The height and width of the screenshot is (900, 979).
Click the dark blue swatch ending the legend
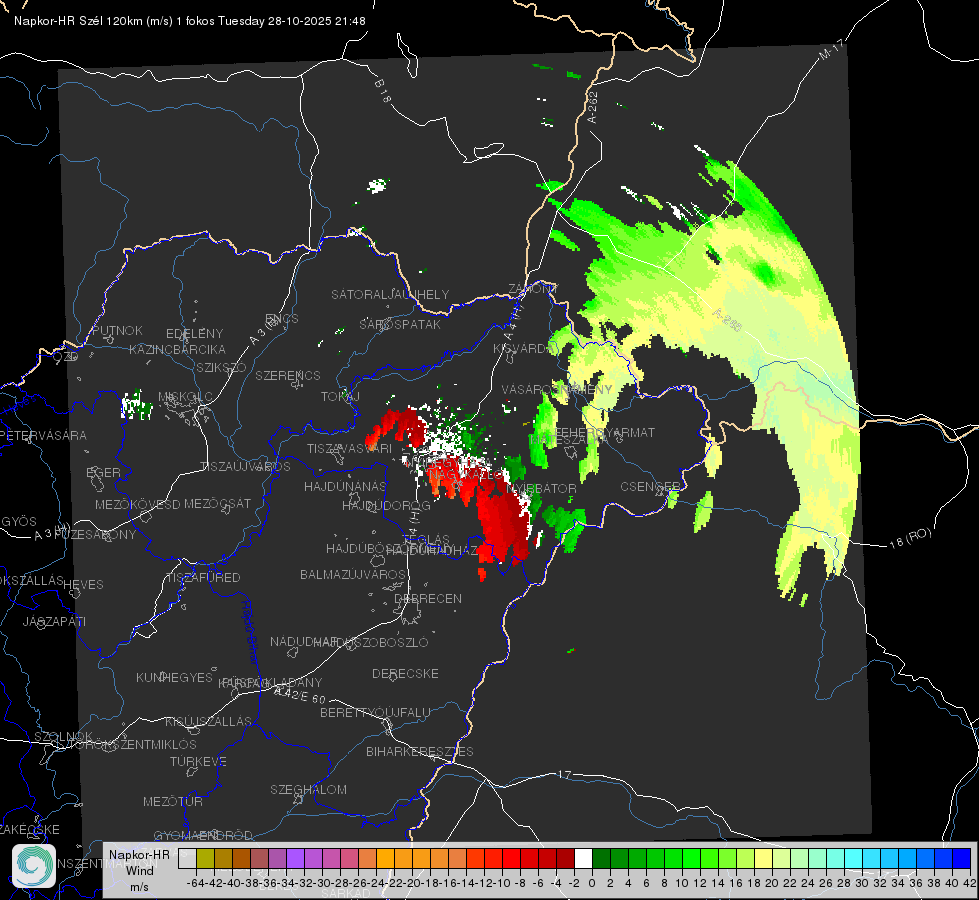[x=962, y=858]
